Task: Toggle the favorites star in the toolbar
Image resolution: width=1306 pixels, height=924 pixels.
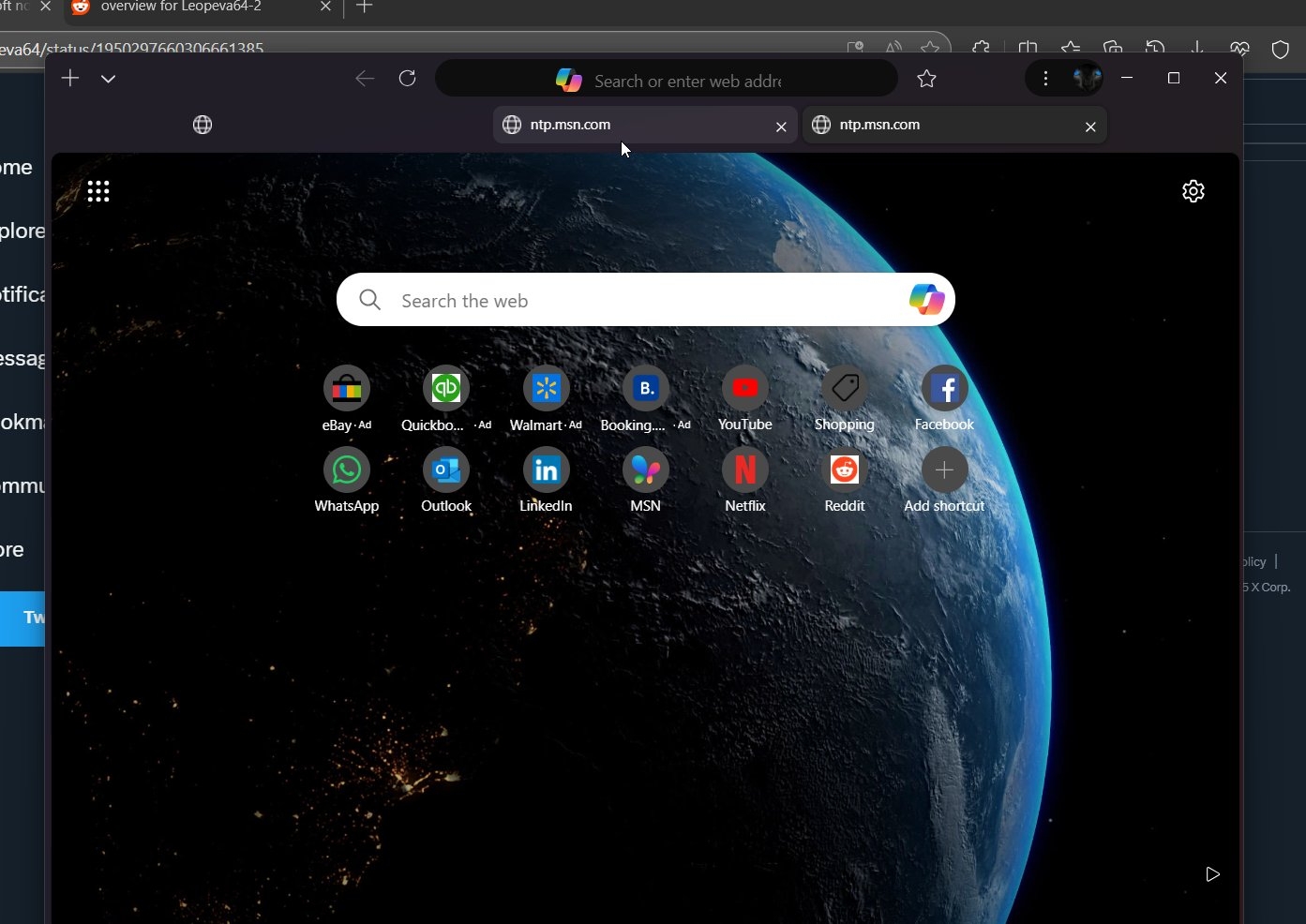Action: pos(926,79)
